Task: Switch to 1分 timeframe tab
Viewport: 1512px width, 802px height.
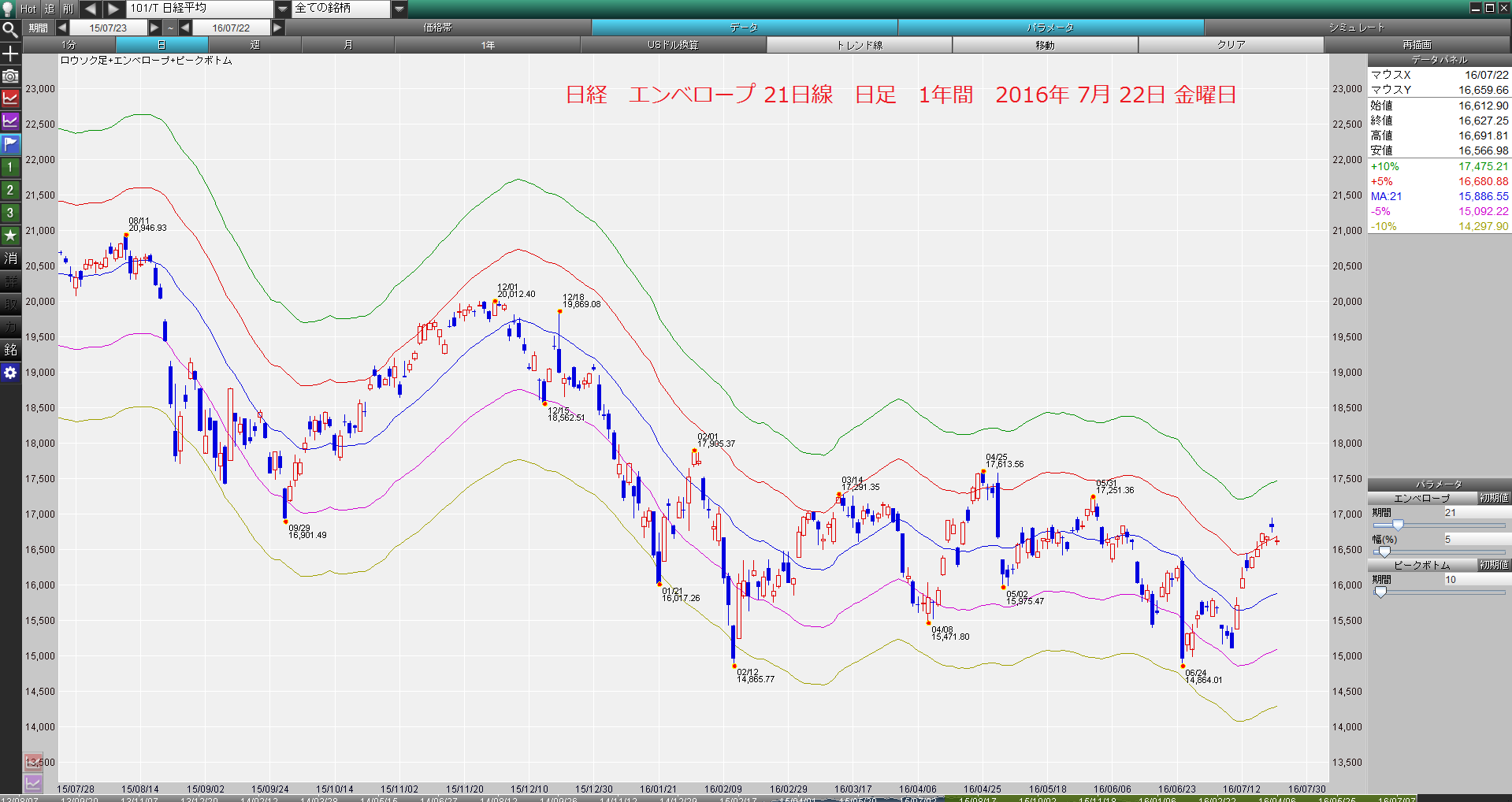Action: (x=69, y=45)
